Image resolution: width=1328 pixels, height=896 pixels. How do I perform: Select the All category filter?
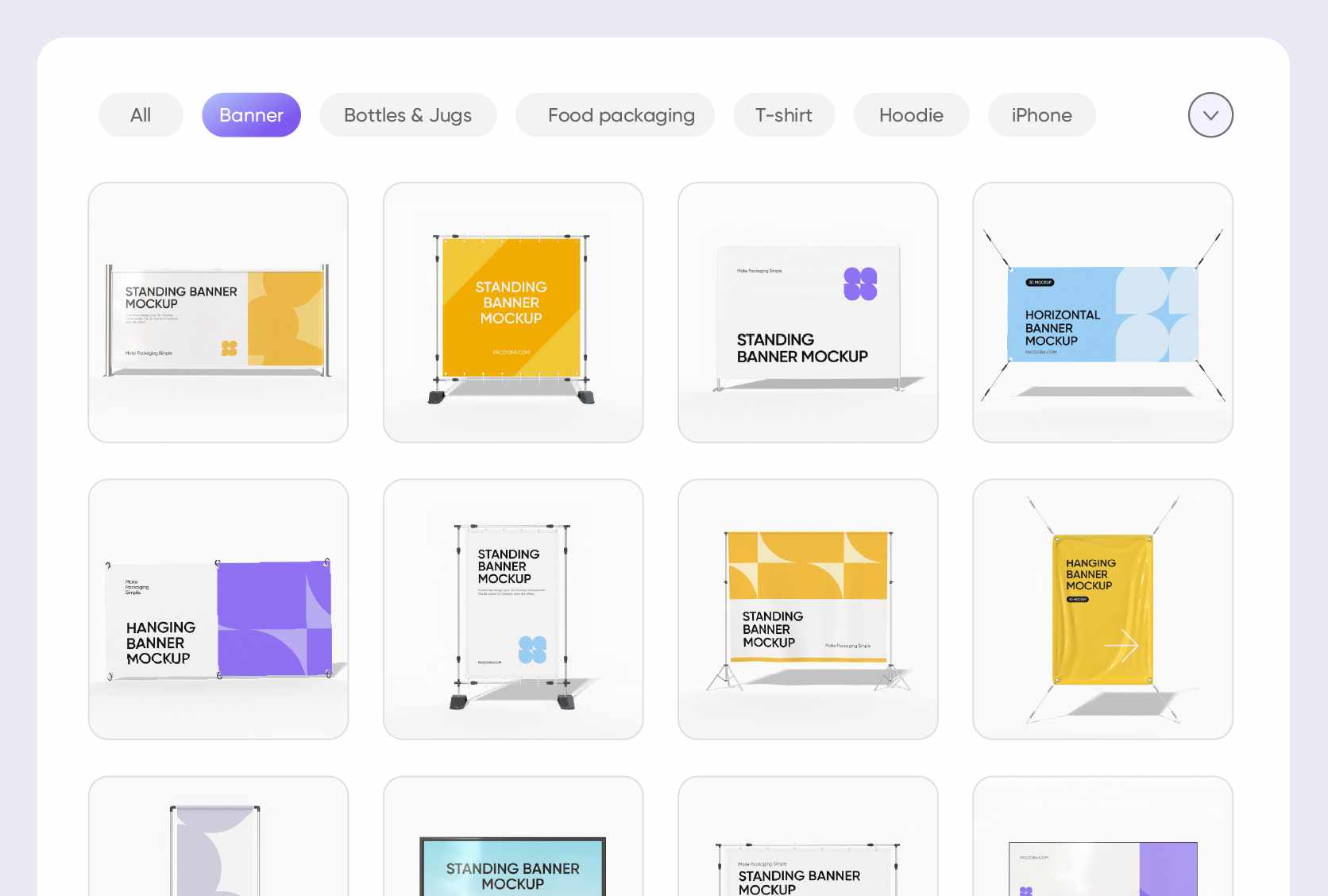[141, 115]
